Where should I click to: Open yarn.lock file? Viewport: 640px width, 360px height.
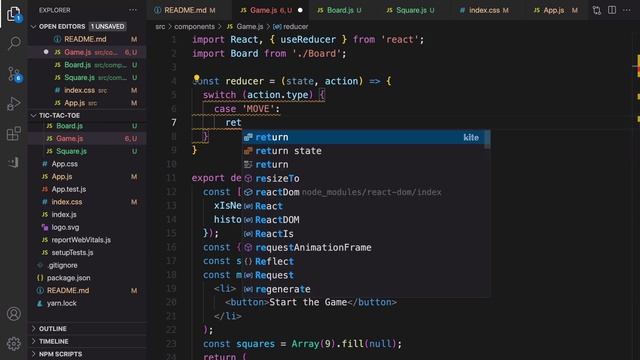[87, 303]
